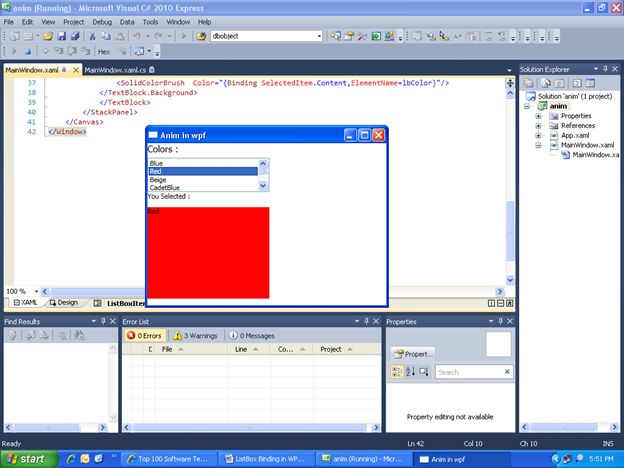Viewport: 624px width, 468px height.
Task: Click the Start button on the taskbar
Action: [28, 458]
